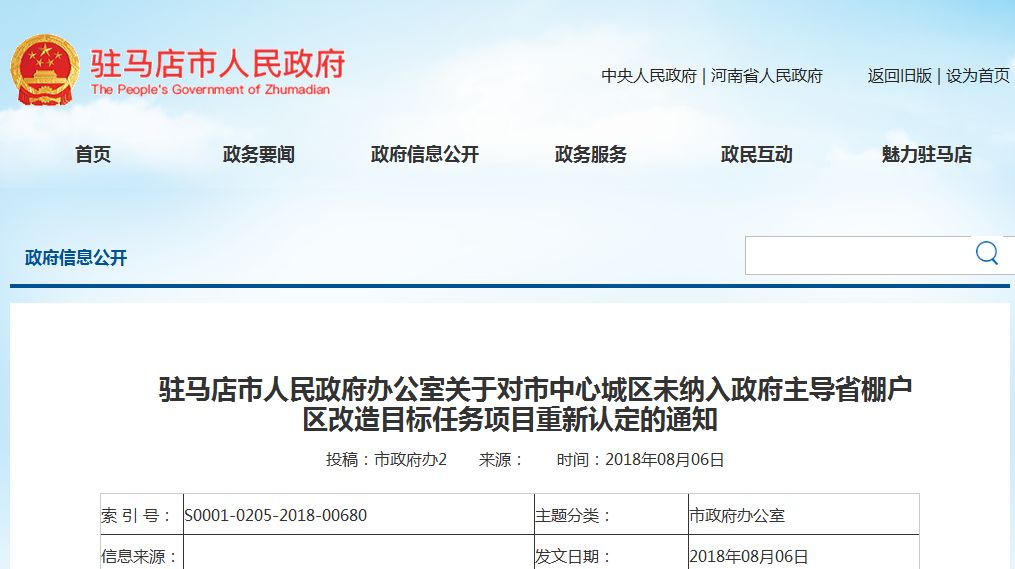The width and height of the screenshot is (1015, 569).
Task: Open the 政府信息公开 navigation menu item
Action: click(x=425, y=154)
